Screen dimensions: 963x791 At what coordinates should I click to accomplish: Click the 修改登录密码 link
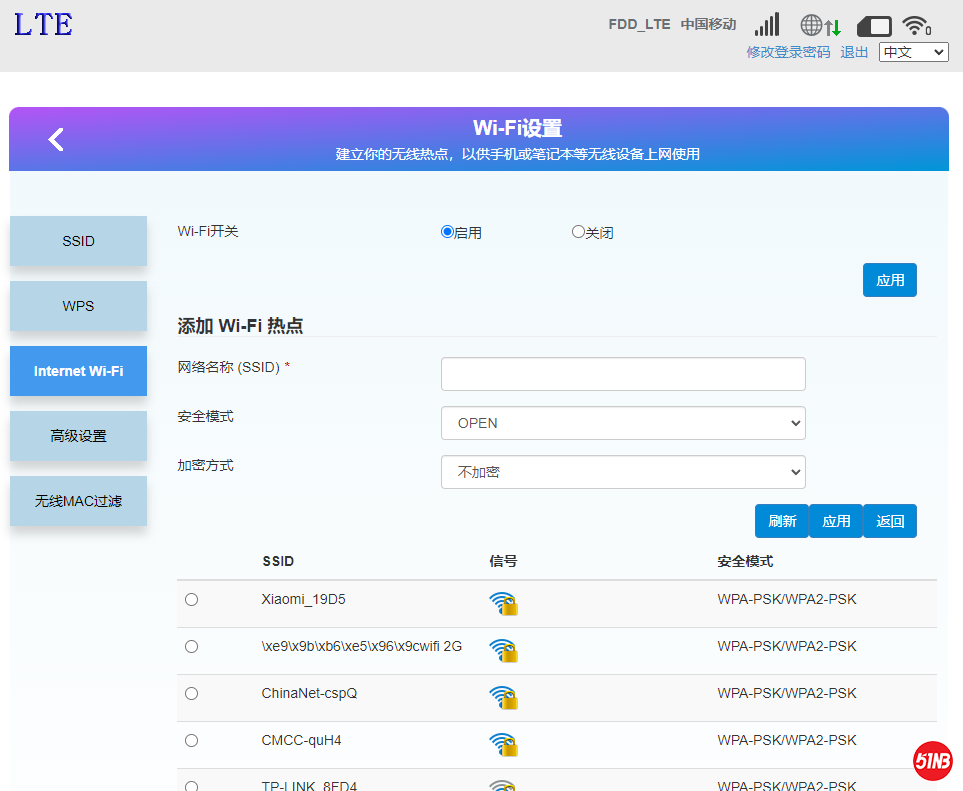tap(788, 52)
